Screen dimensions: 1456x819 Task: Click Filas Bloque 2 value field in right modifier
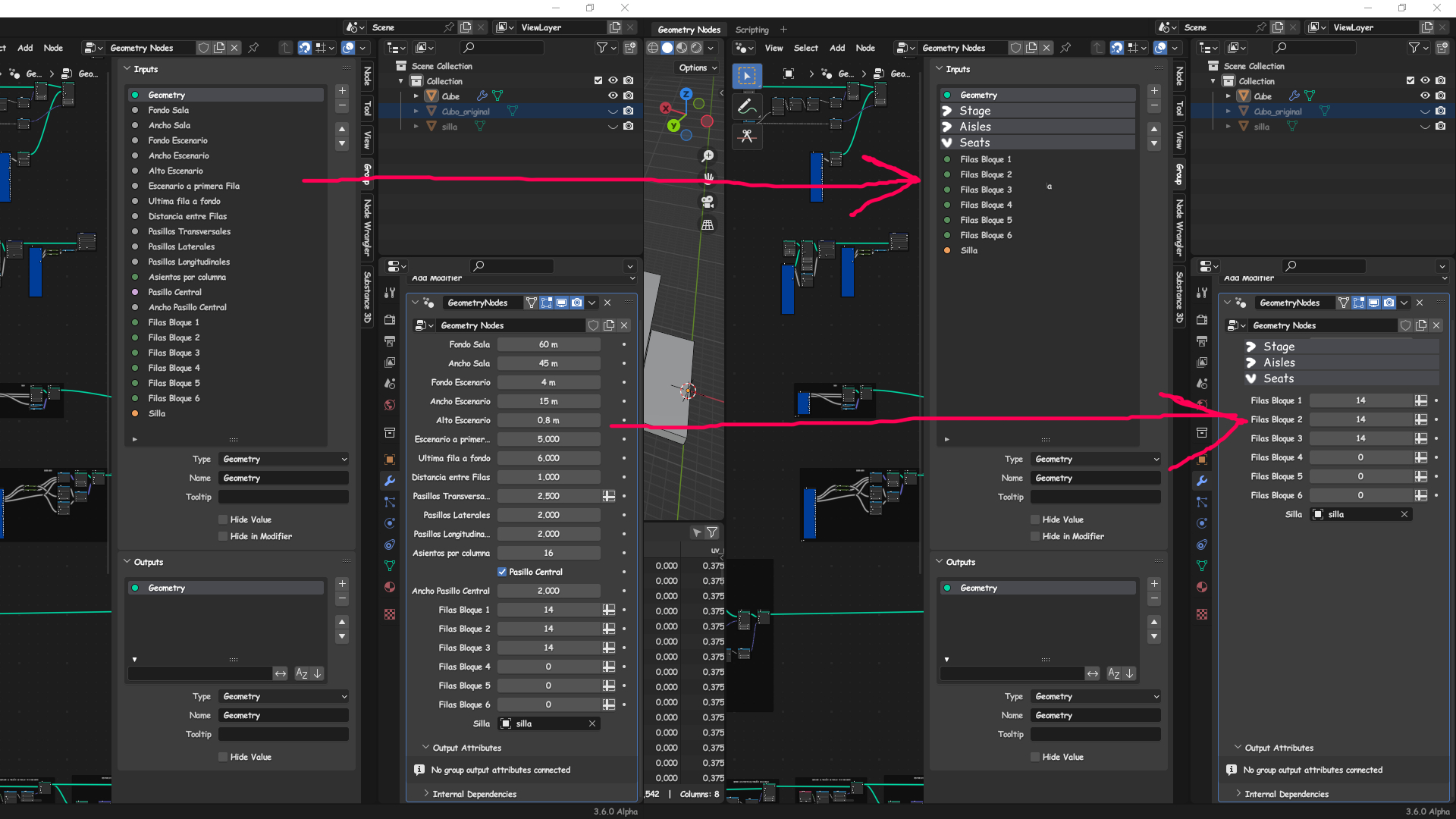(1360, 419)
